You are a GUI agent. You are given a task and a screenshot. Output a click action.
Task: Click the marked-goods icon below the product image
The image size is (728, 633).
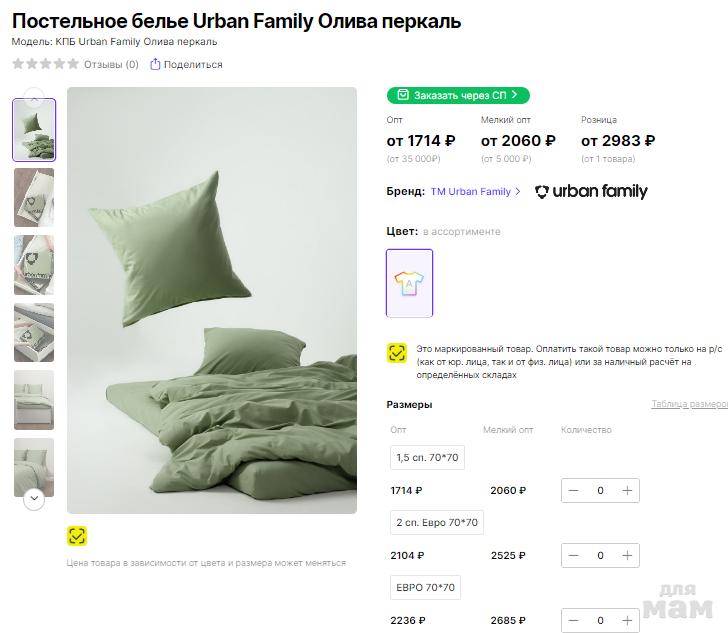pyautogui.click(x=77, y=536)
